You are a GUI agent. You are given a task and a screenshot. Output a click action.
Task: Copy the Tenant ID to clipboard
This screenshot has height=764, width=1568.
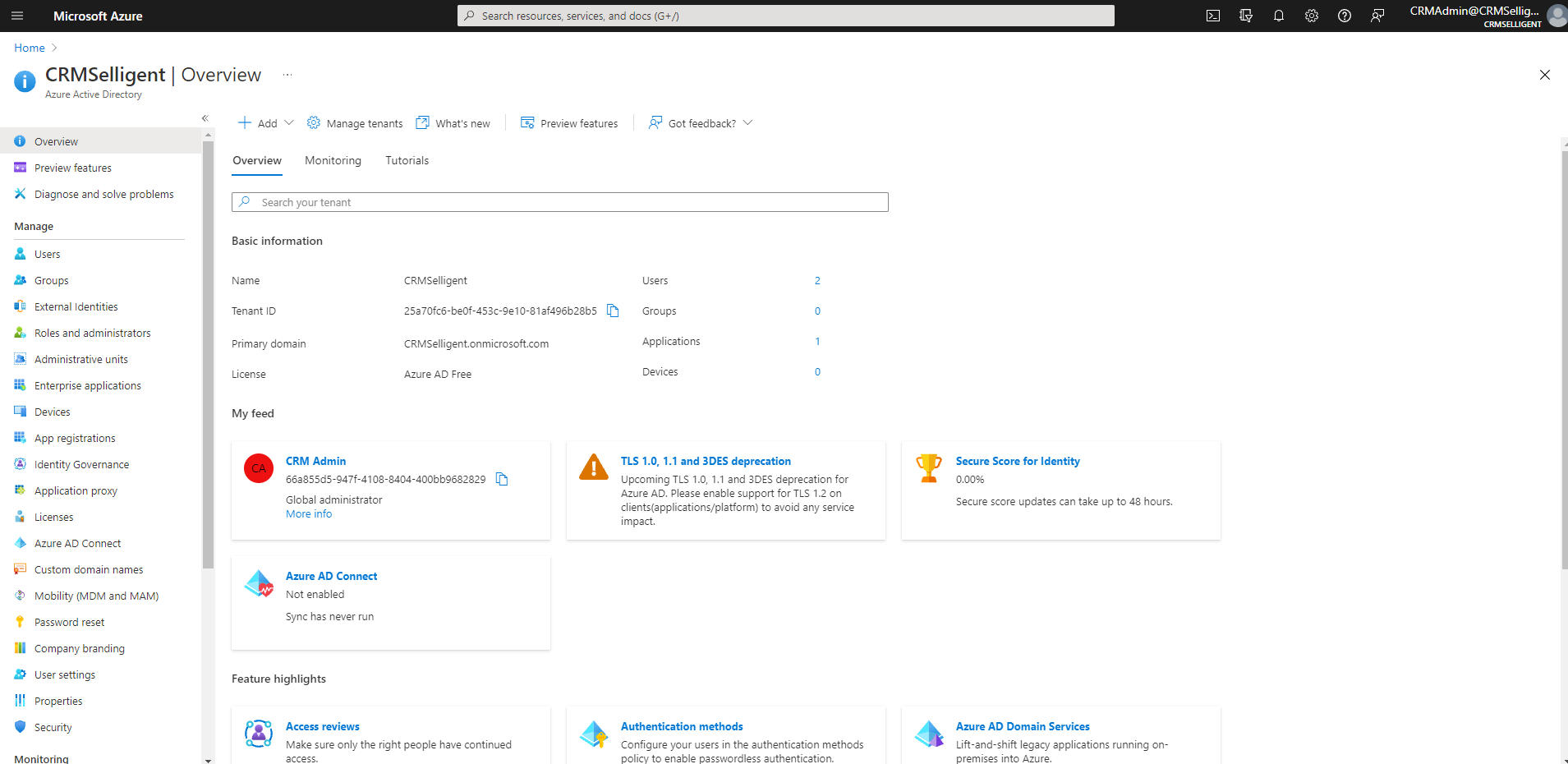[613, 311]
